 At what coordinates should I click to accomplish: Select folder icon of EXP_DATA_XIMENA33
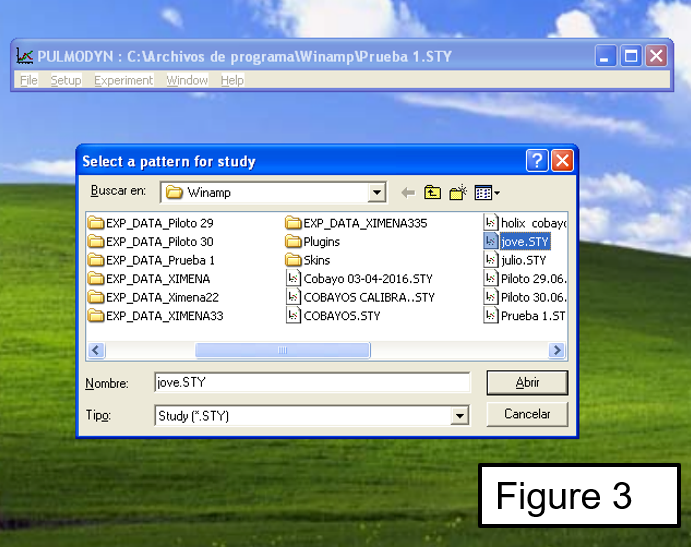[x=96, y=316]
